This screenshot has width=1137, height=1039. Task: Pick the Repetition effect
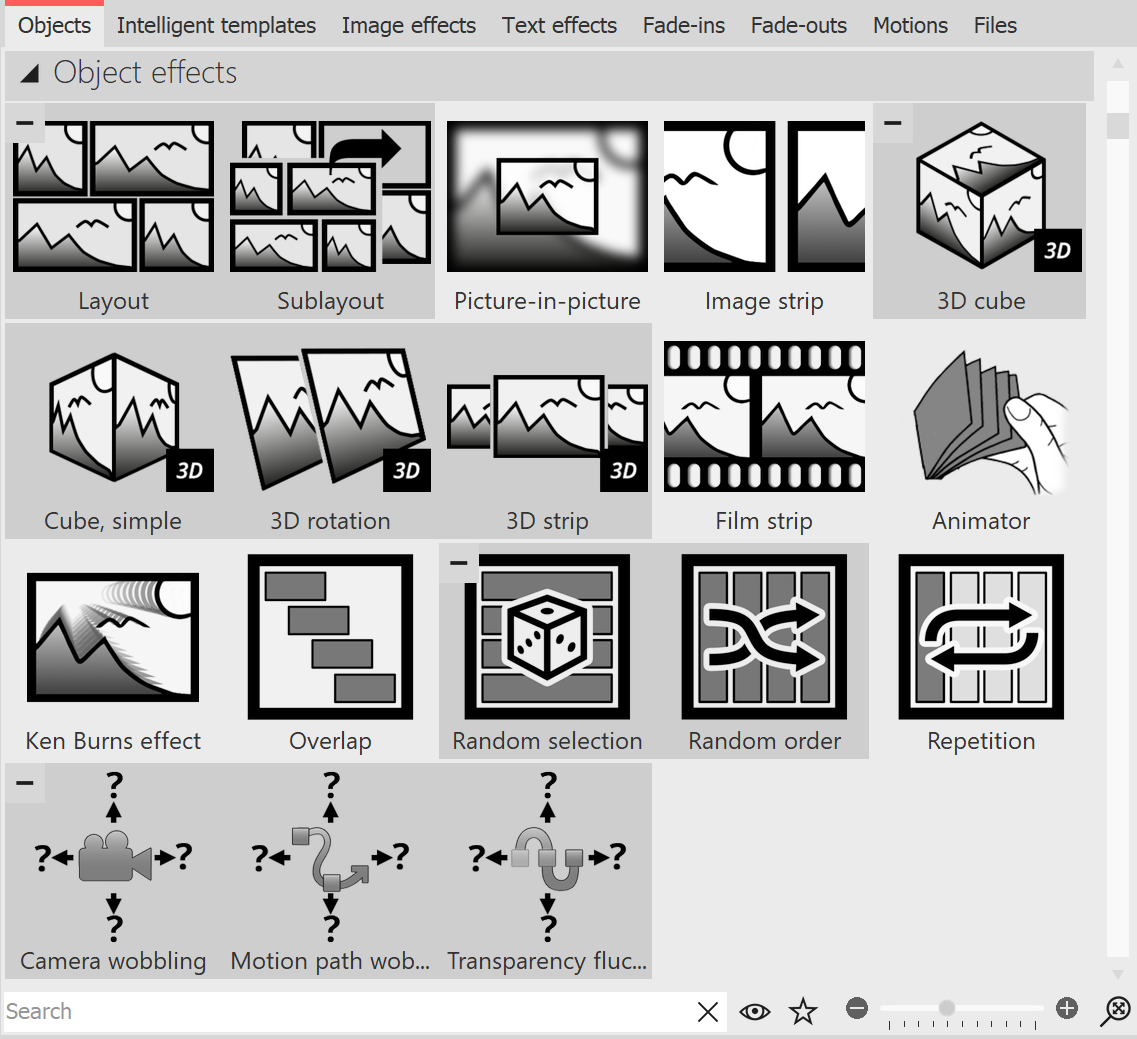[981, 636]
